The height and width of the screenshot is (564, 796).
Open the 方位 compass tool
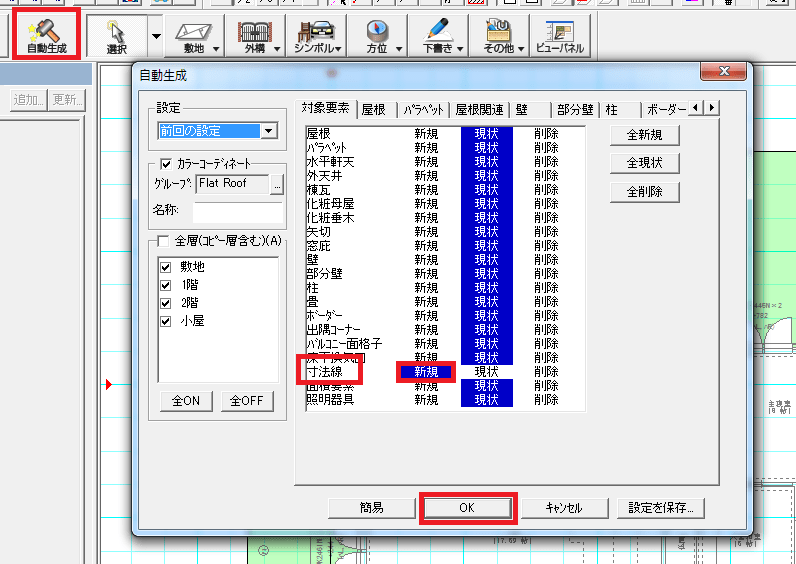click(384, 36)
